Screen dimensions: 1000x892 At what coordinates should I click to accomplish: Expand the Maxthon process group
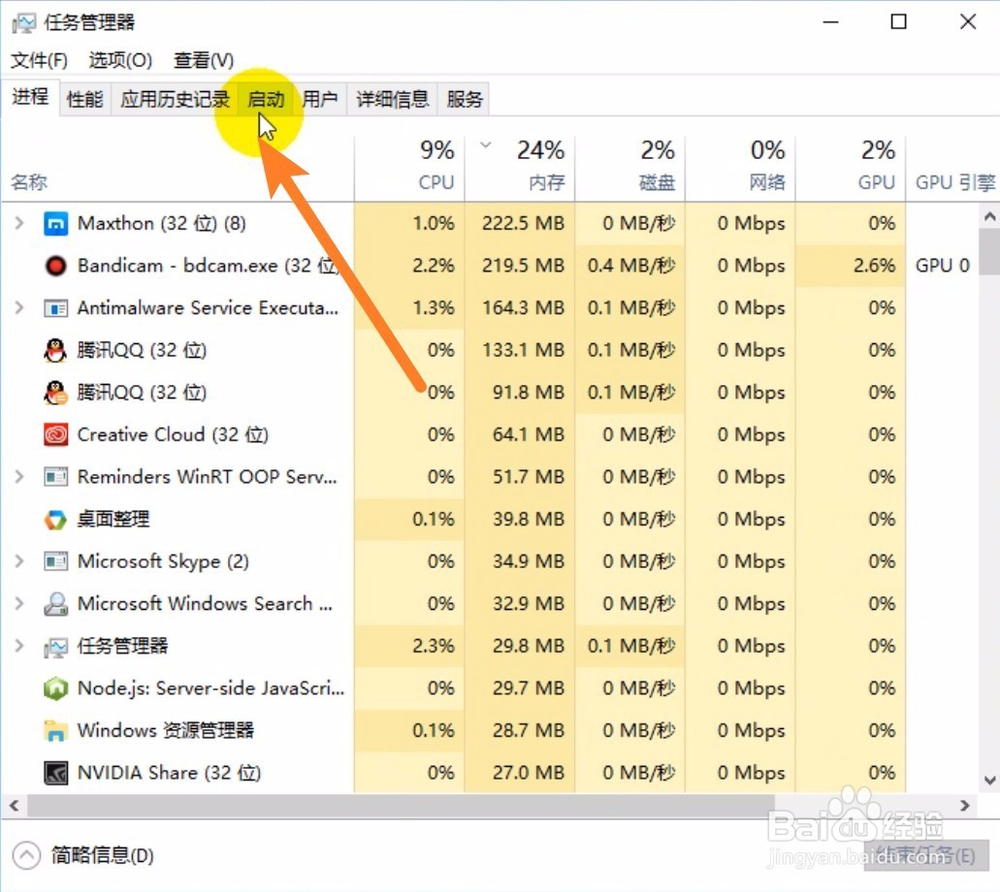[x=19, y=223]
